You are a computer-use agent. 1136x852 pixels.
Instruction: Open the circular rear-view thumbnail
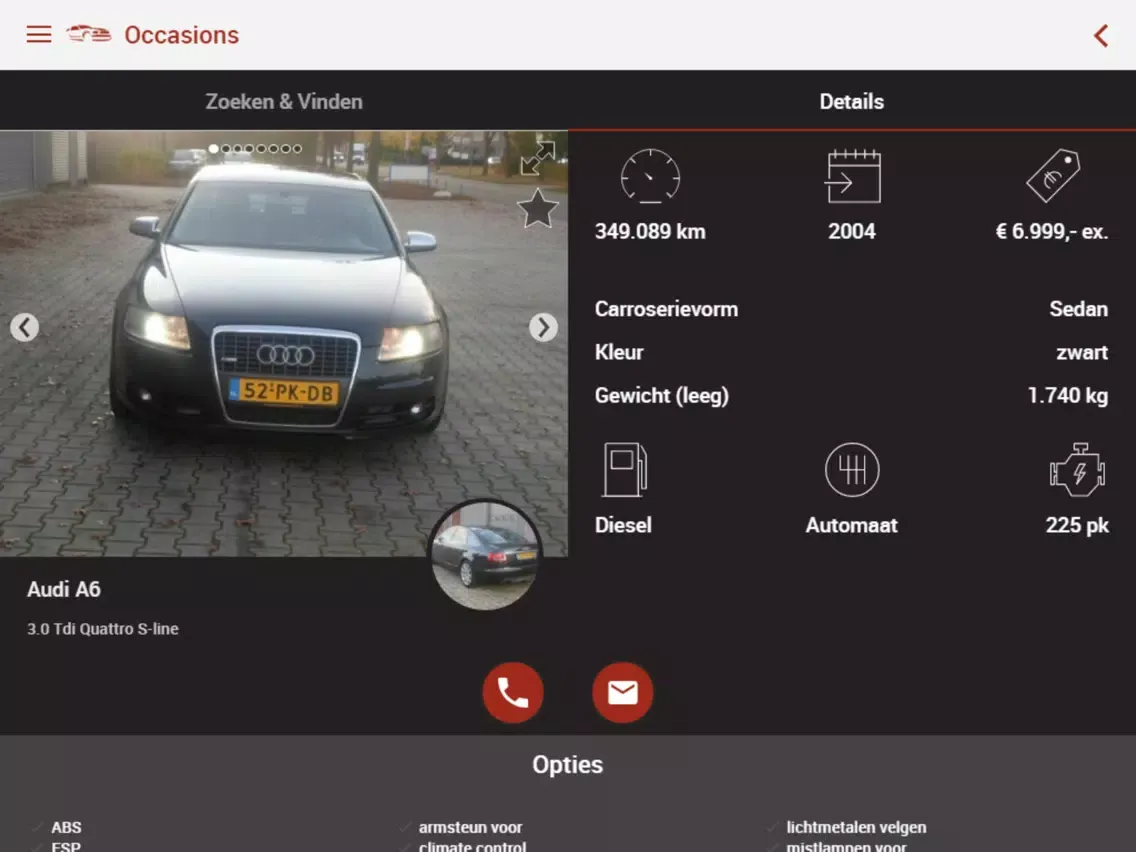[x=485, y=556]
